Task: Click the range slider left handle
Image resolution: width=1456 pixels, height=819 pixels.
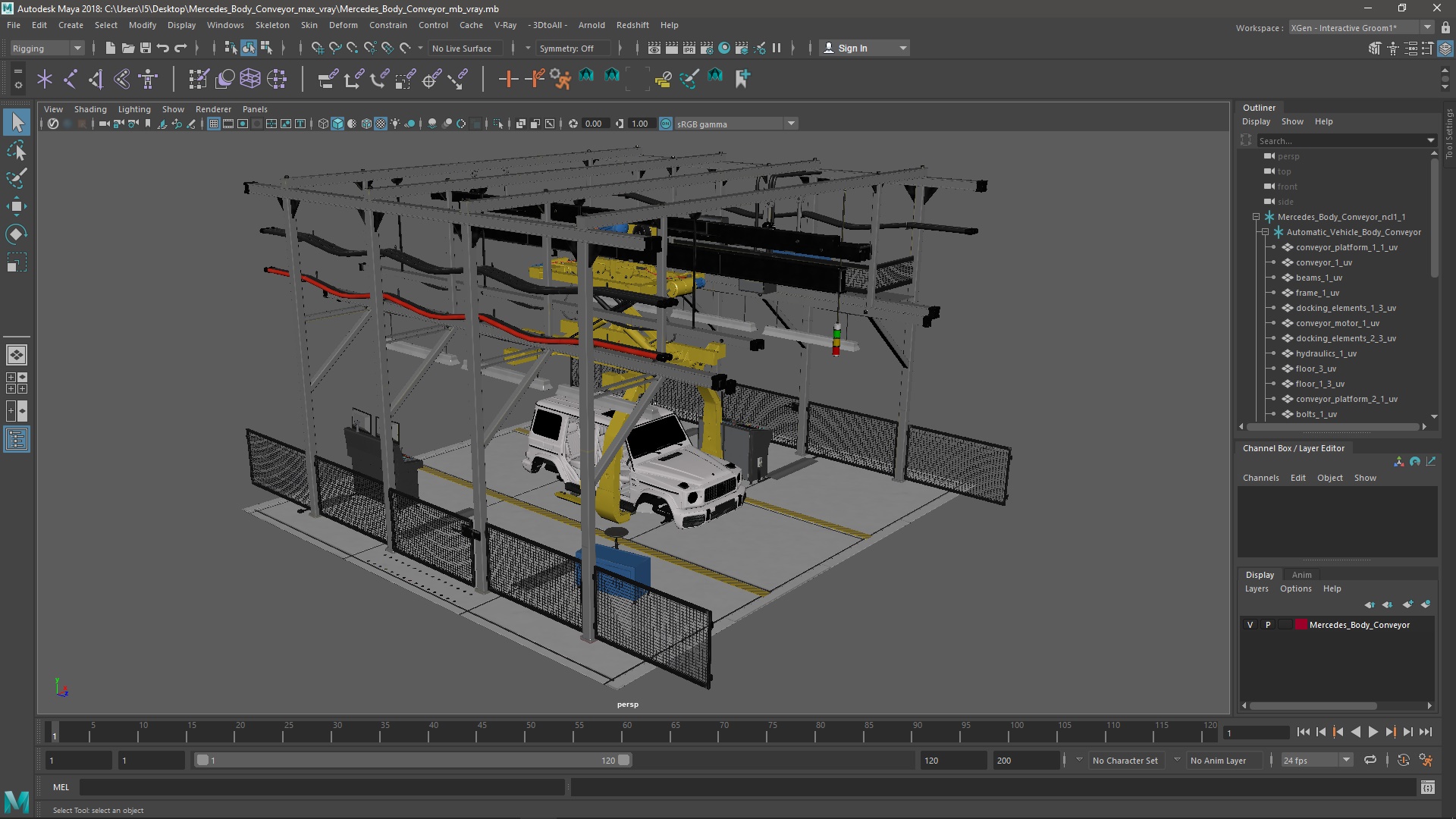Action: tap(202, 760)
